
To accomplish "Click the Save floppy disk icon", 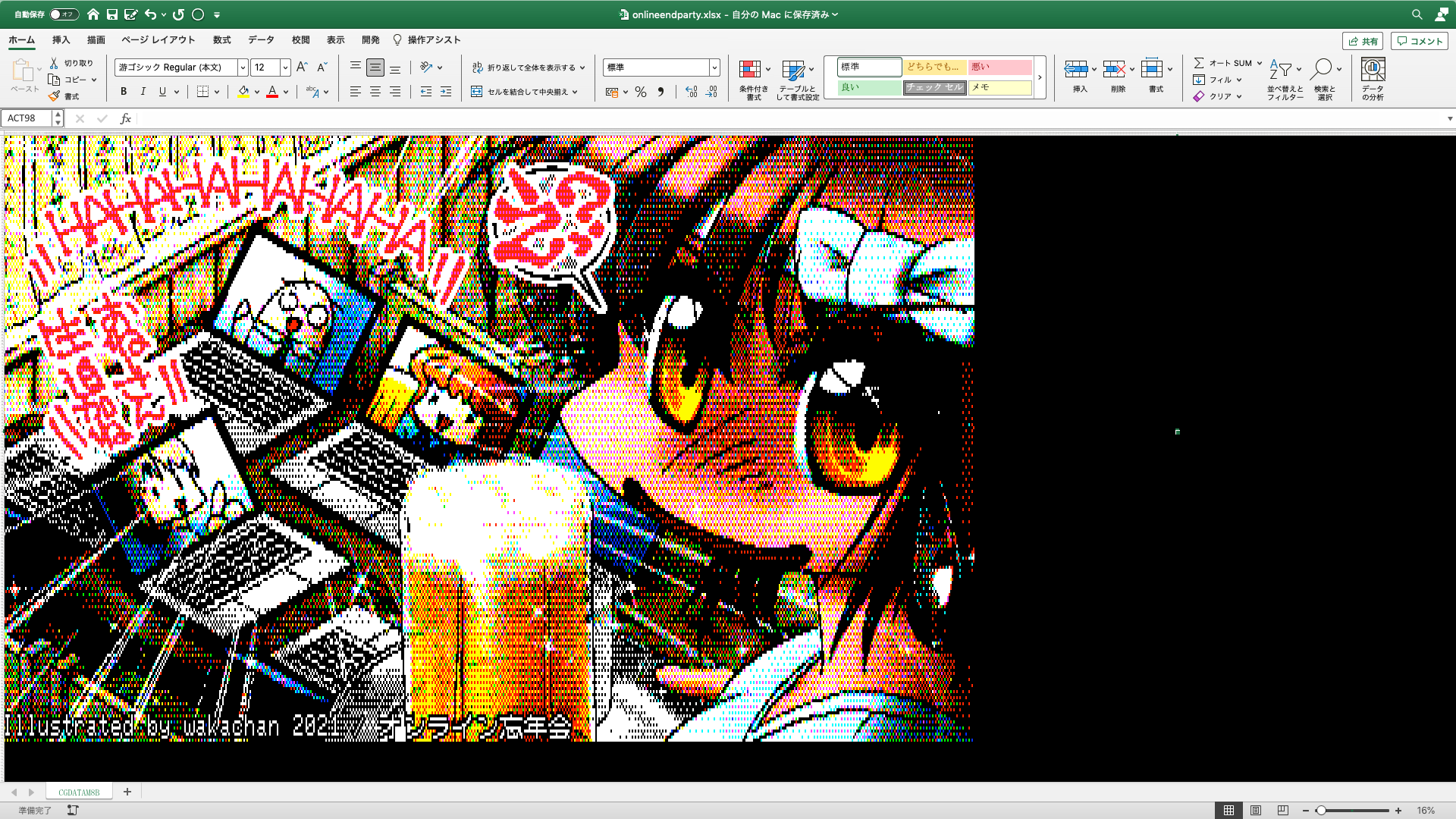I will coord(111,14).
